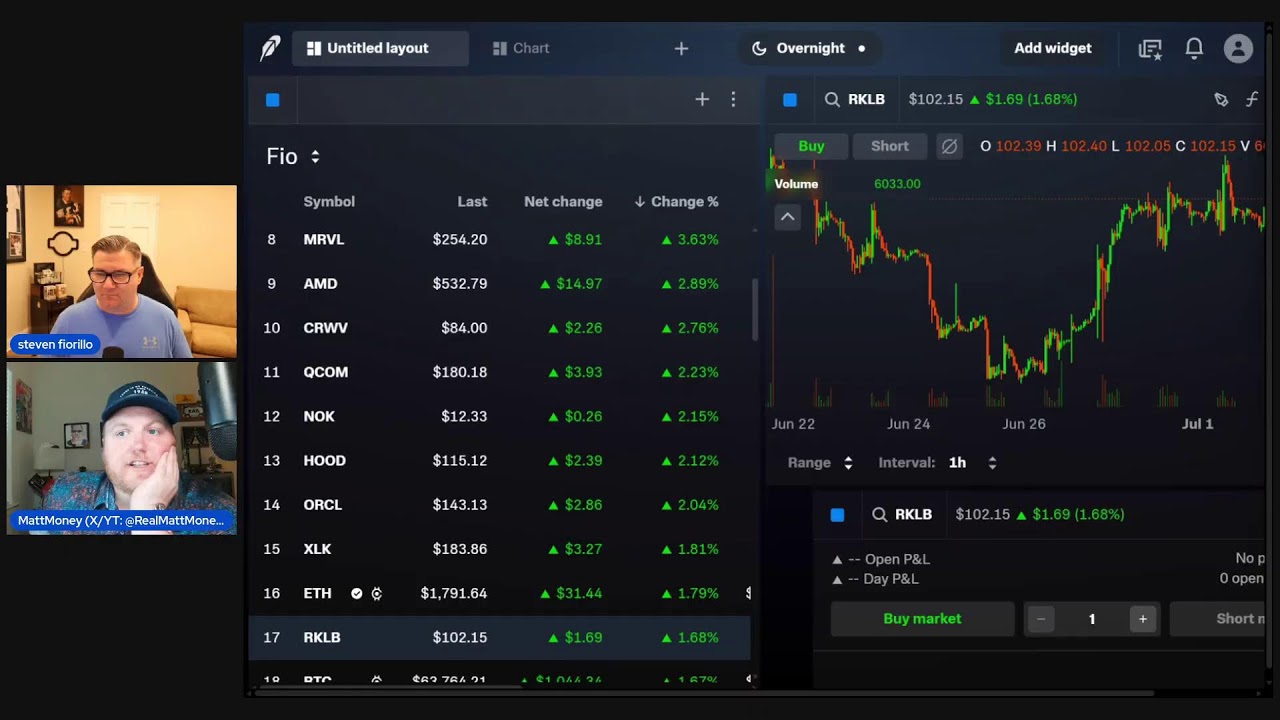1280x720 pixels.
Task: Click the horizontal scrollbar at the bottom
Action: coord(705,692)
